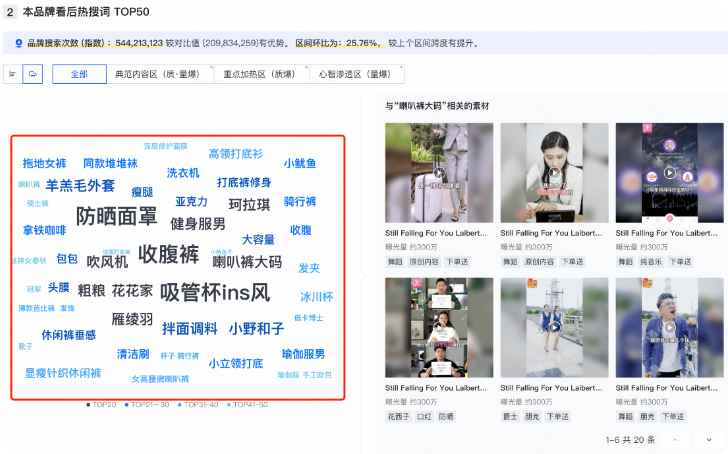Select the word 小鱿鱼
Screen dimensions: 728x454
(300, 163)
